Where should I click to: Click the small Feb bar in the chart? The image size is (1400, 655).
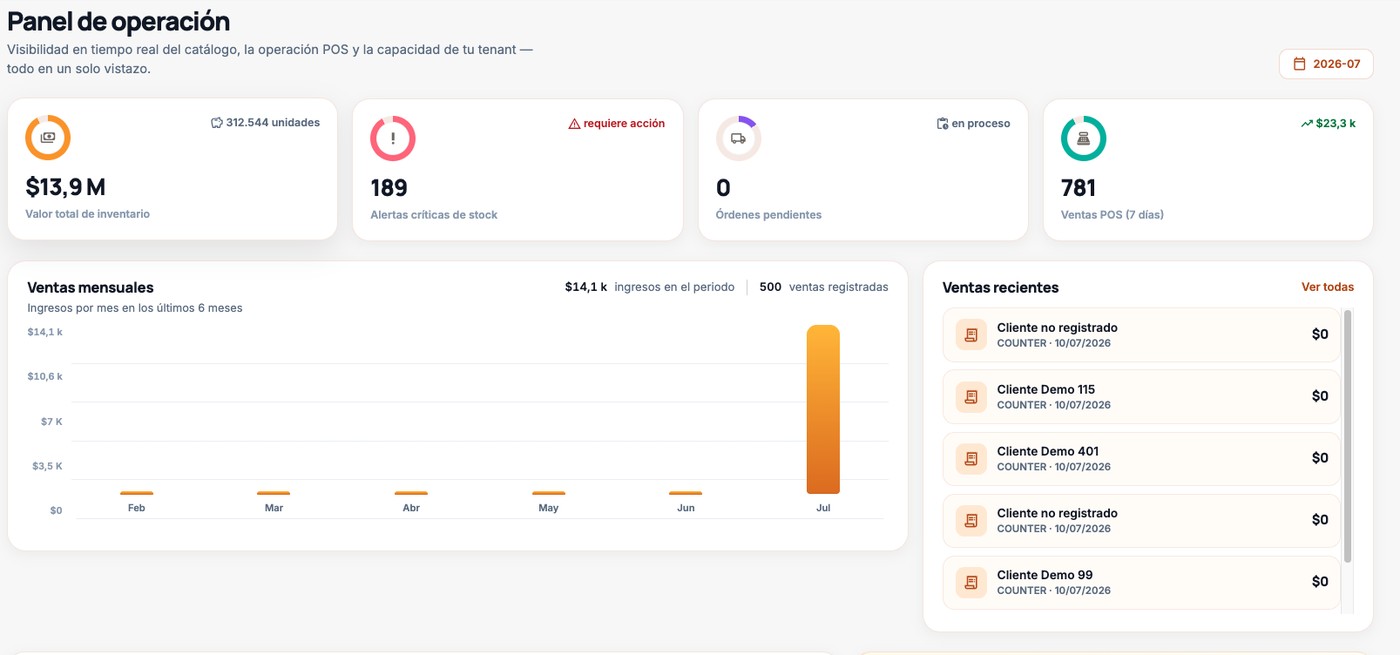(137, 493)
